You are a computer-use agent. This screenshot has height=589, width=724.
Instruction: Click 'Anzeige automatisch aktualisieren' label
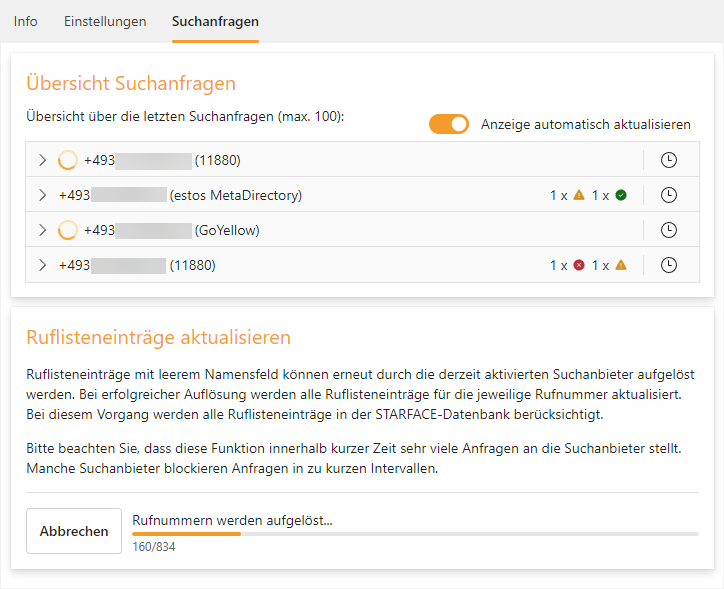pyautogui.click(x=585, y=124)
